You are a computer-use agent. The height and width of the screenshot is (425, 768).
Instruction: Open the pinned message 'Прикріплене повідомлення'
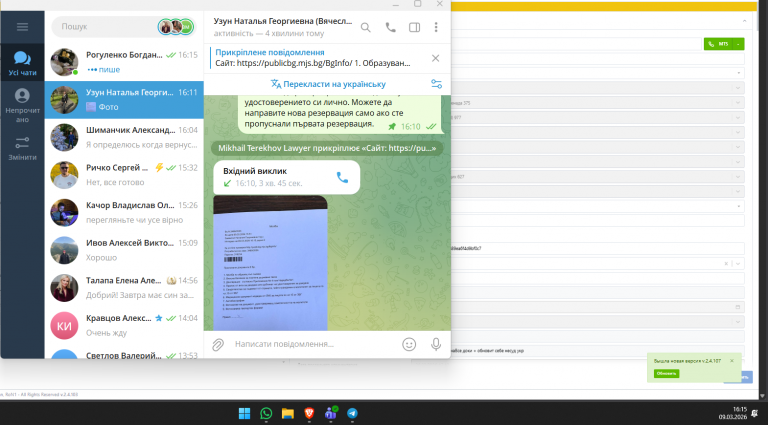pos(313,58)
